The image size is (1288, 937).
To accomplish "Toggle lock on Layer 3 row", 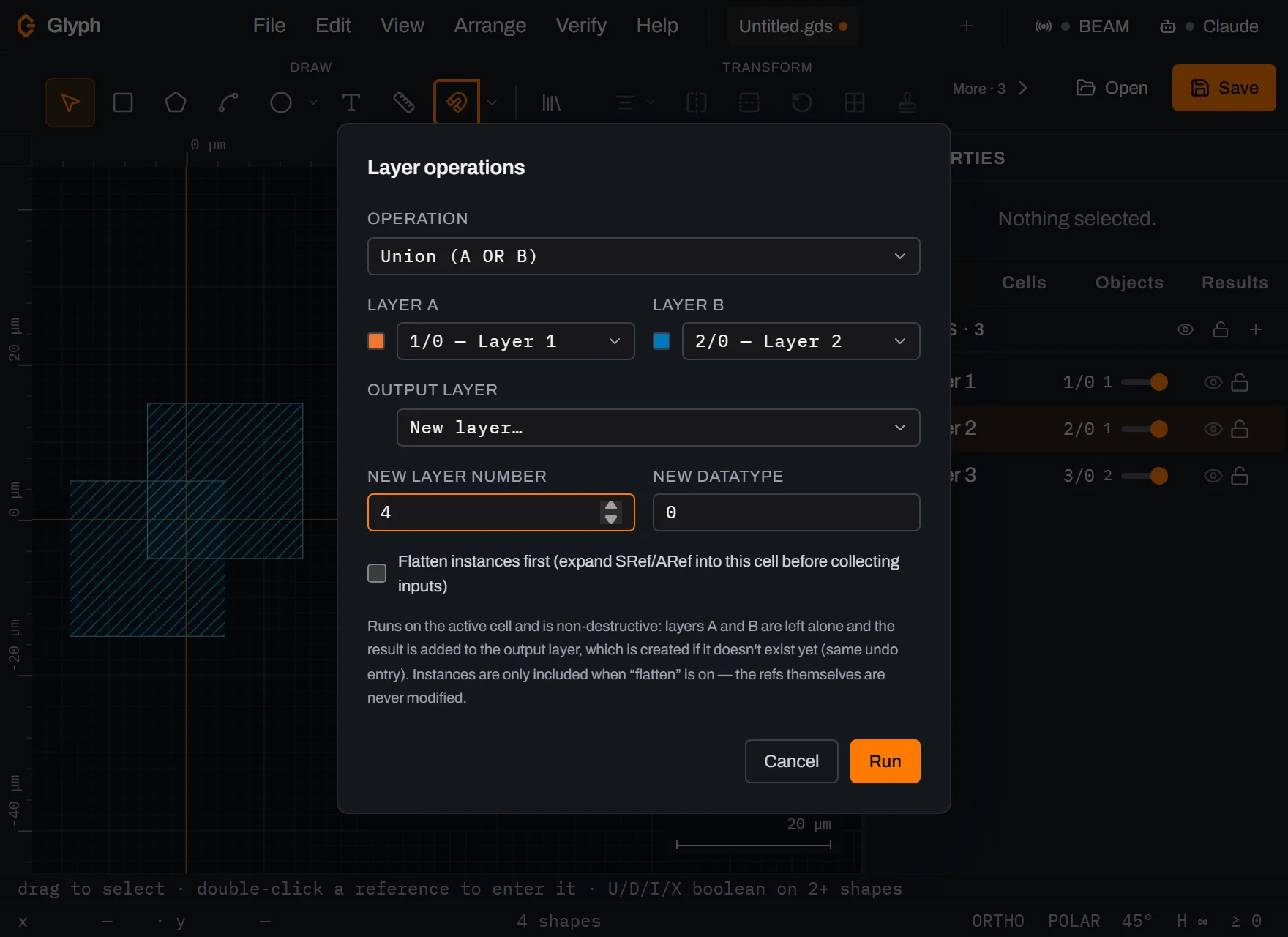I will coord(1240,476).
